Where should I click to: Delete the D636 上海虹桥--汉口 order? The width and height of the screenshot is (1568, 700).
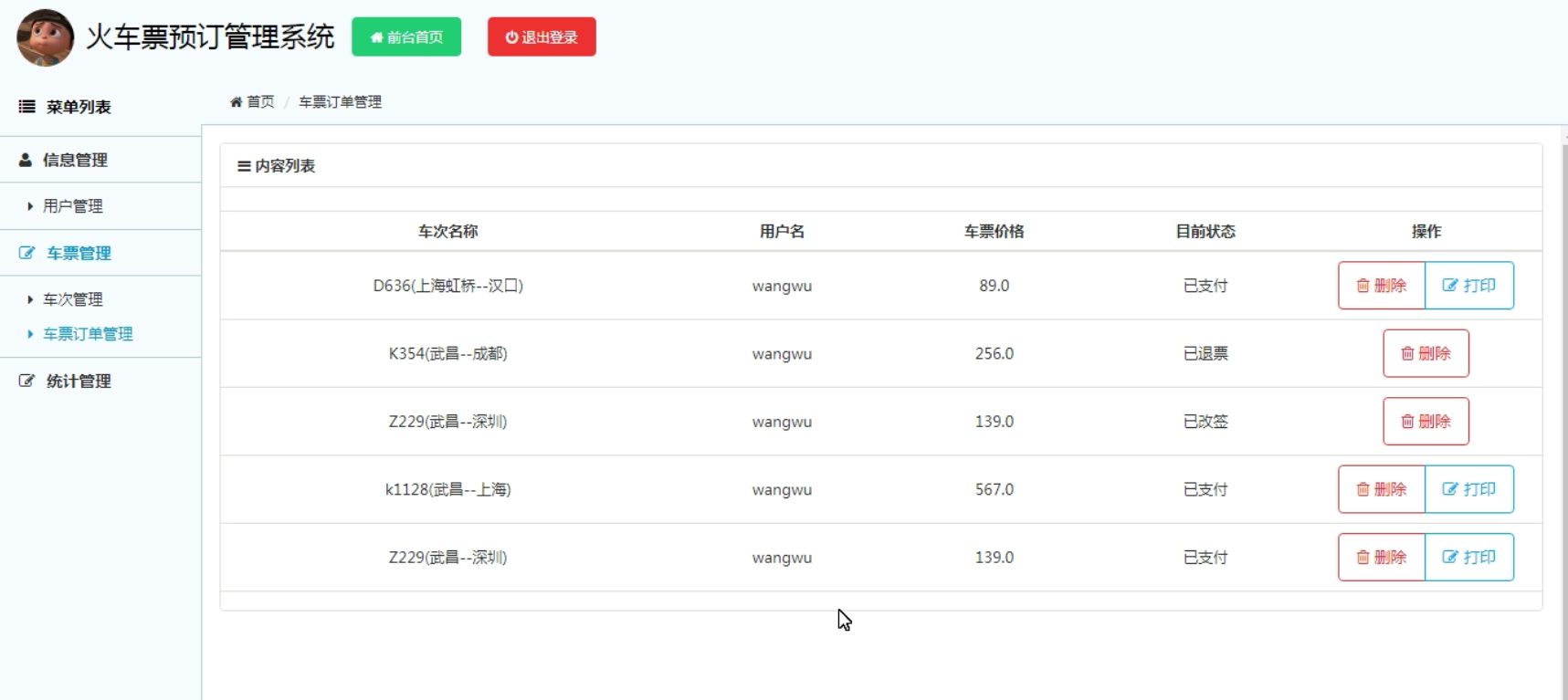coord(1381,286)
